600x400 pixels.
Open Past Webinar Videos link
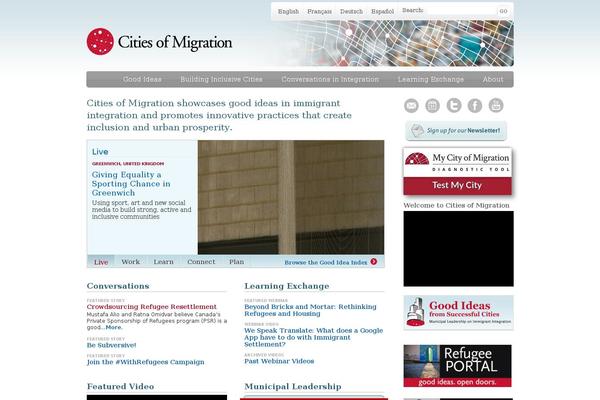(x=279, y=361)
